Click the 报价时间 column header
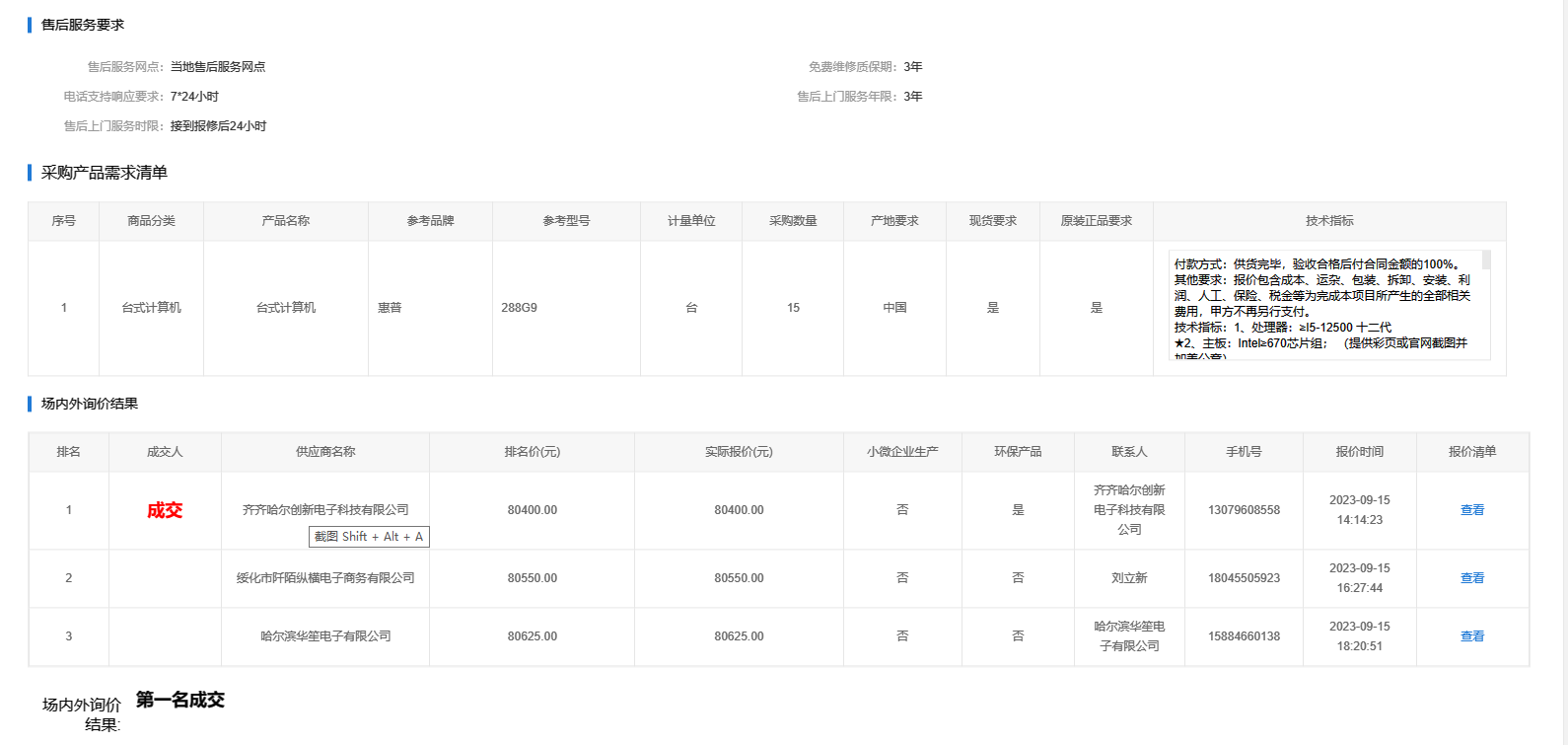 coord(1359,452)
